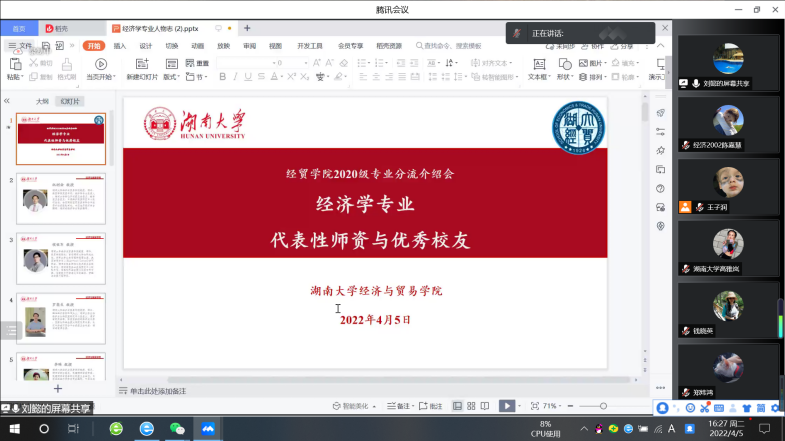Click the Format Painter (格式刷) icon

point(67,64)
